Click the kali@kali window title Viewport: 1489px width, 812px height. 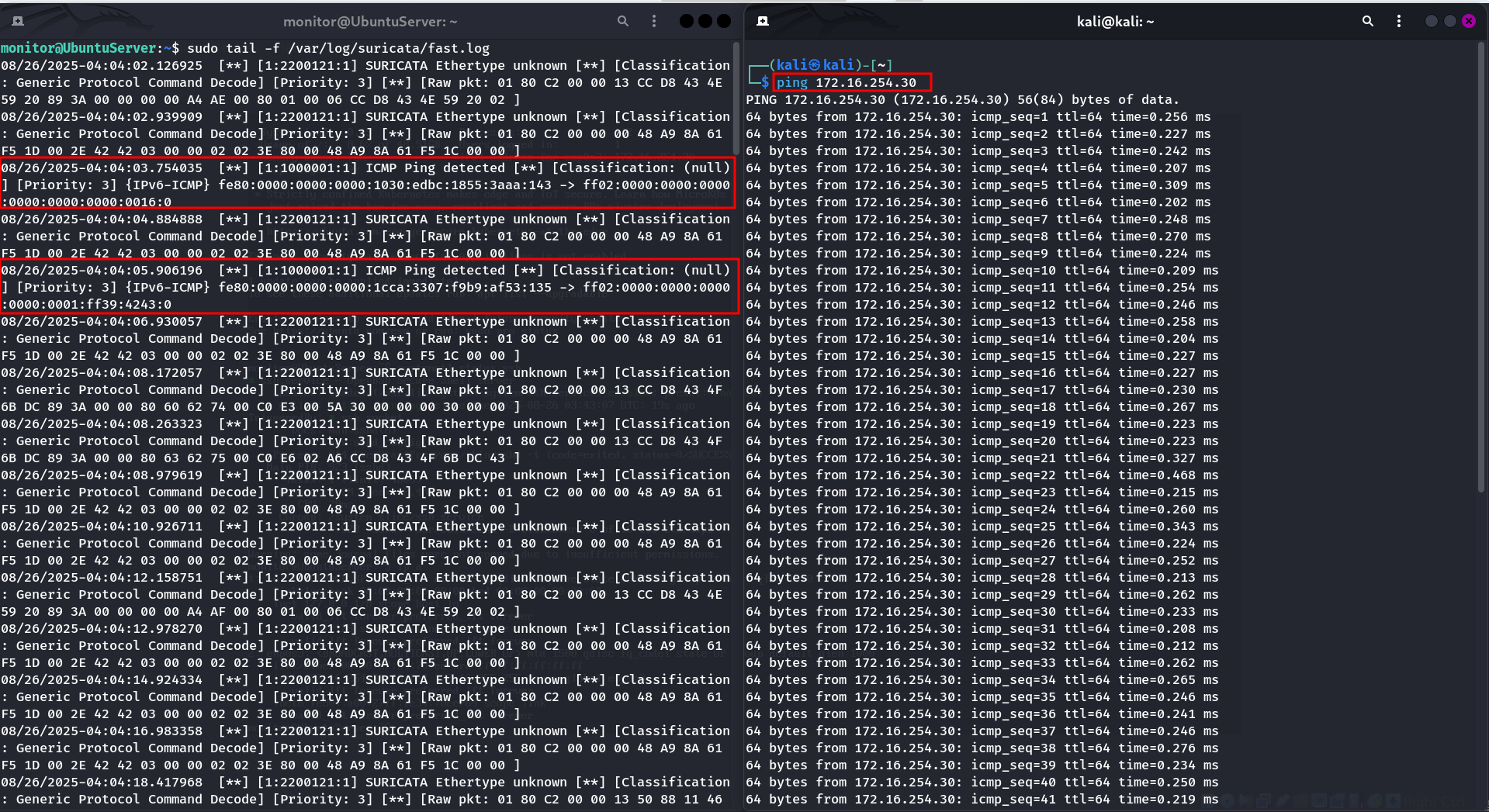click(1115, 22)
